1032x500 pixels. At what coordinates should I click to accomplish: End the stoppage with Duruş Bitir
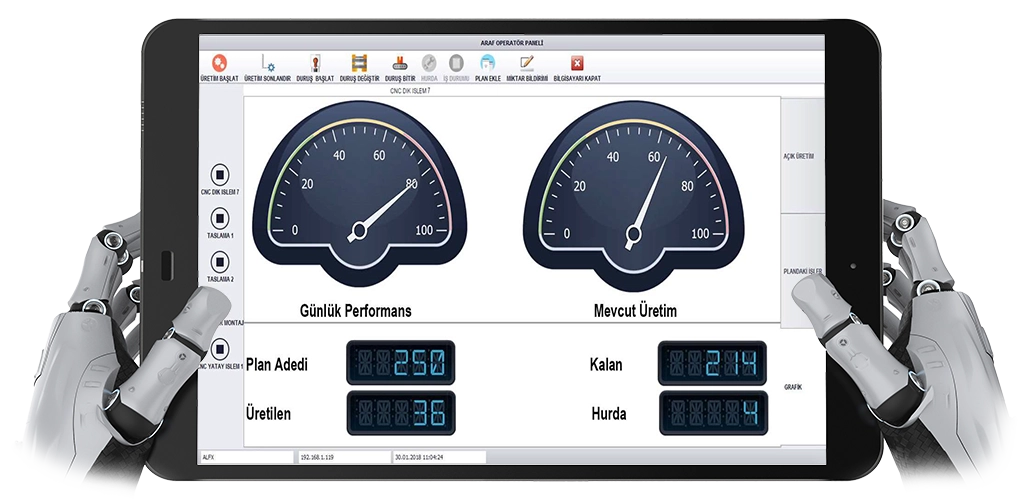click(400, 63)
